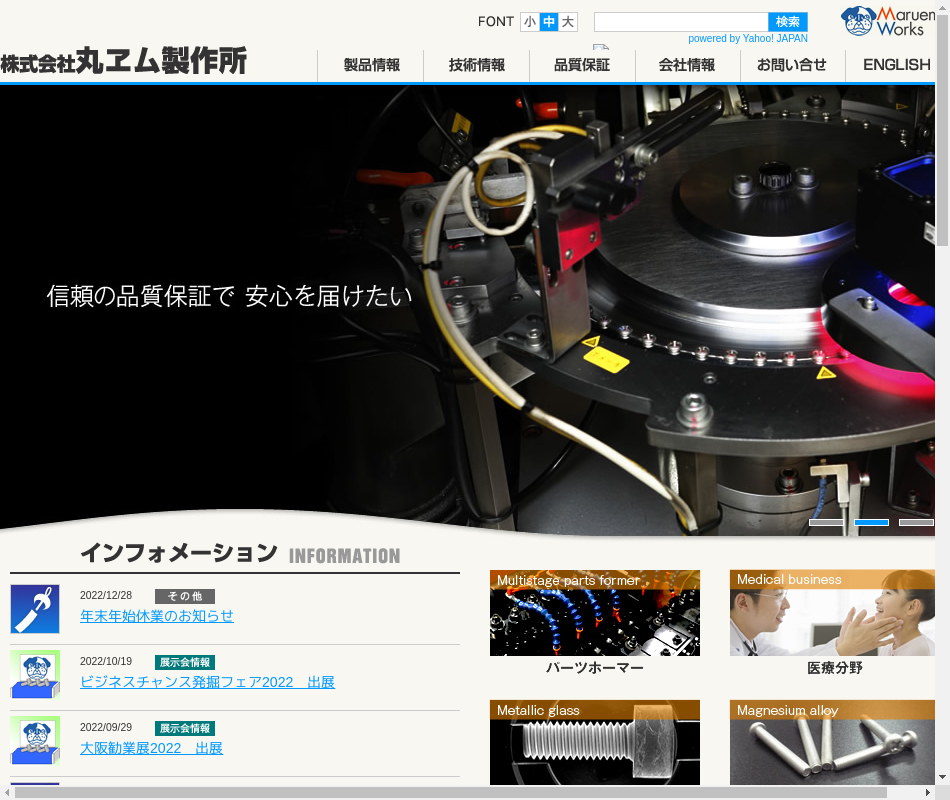
Task: Select the first slideshow indicator bar
Action: tap(826, 522)
